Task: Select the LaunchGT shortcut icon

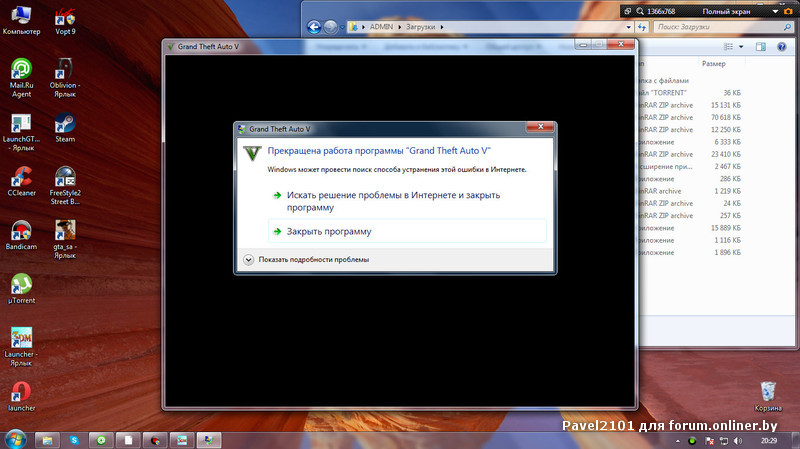Action: coord(21,132)
